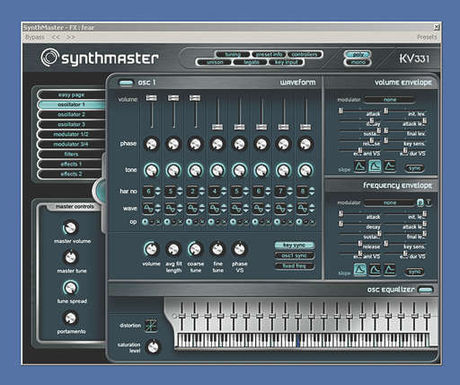Switch to the oscillator 3 page

tap(71, 125)
